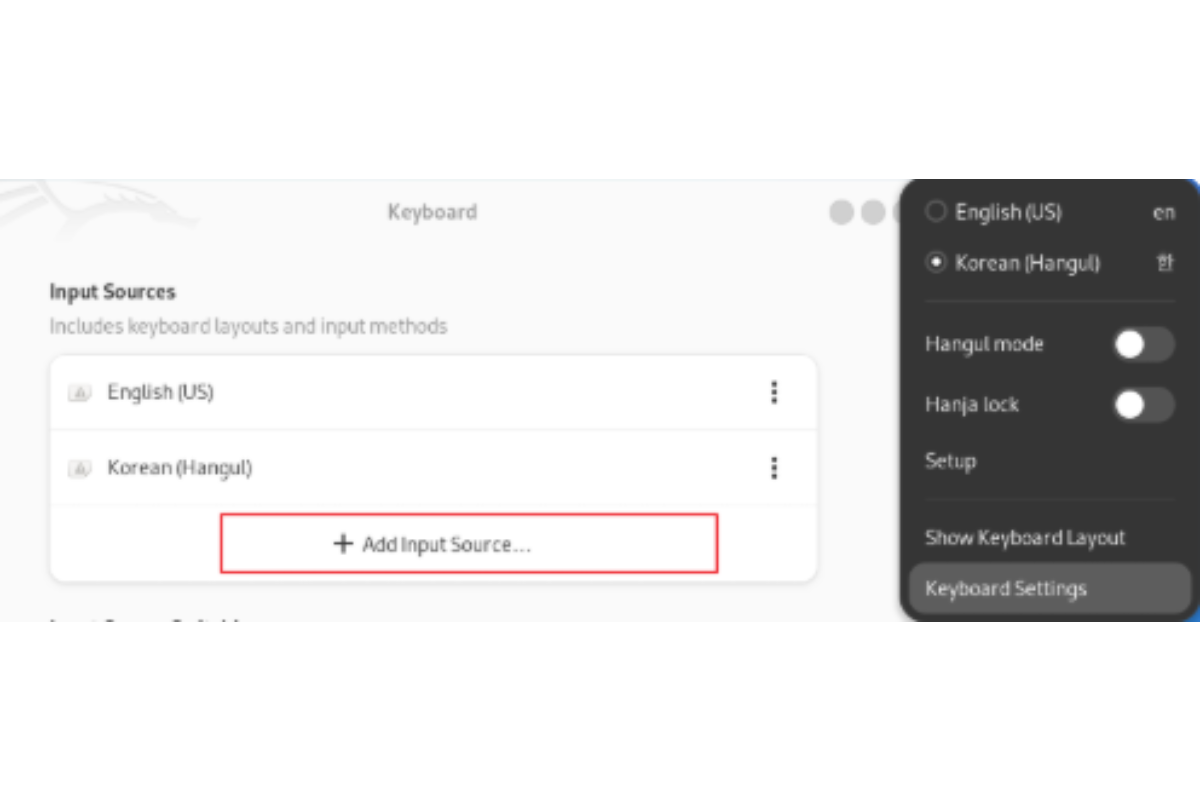Select Korean (Hangul) radio button in popup menu
This screenshot has width=1200, height=800.
[936, 263]
